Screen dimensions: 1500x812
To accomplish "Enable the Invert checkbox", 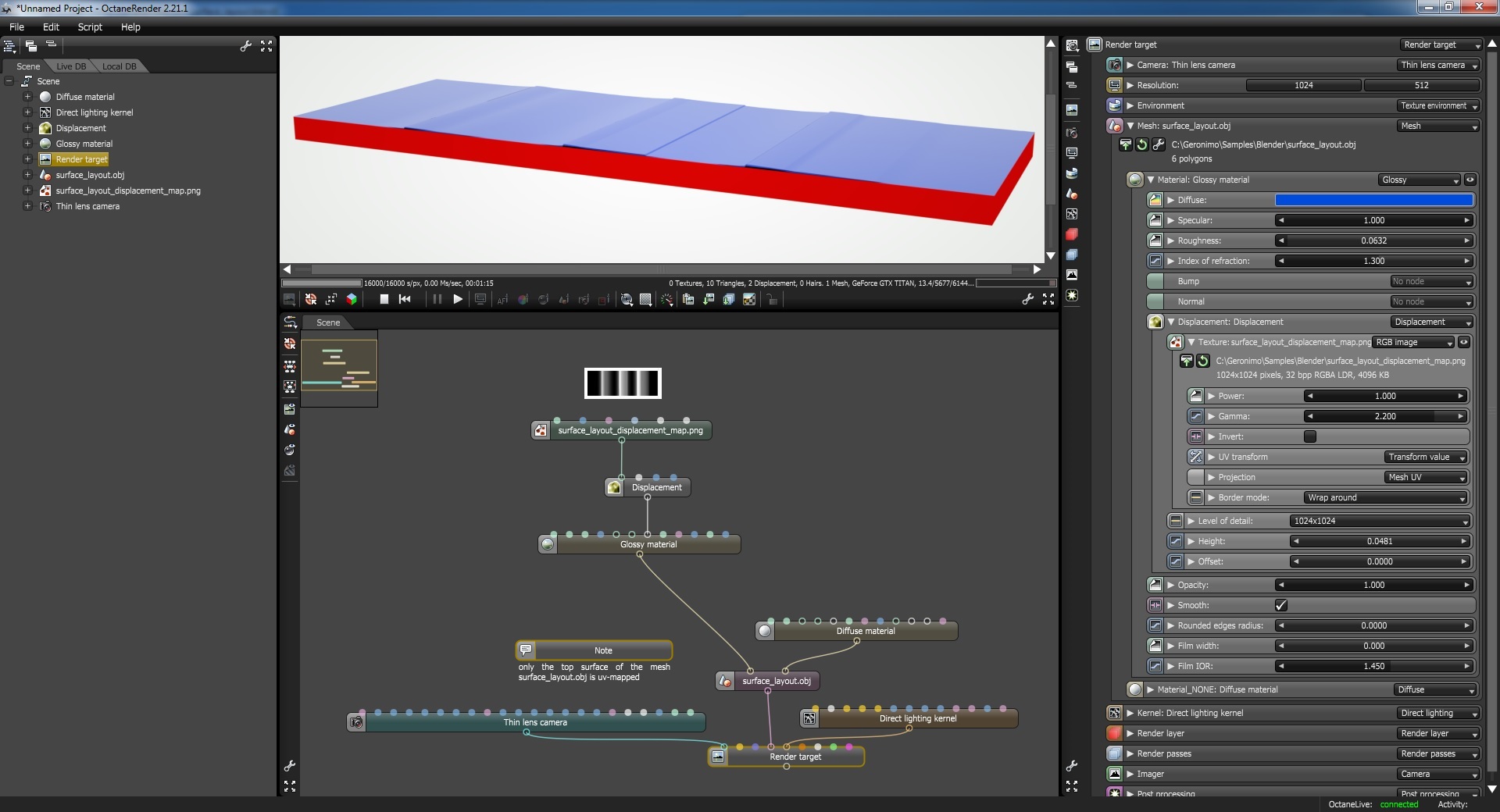I will (x=1310, y=436).
